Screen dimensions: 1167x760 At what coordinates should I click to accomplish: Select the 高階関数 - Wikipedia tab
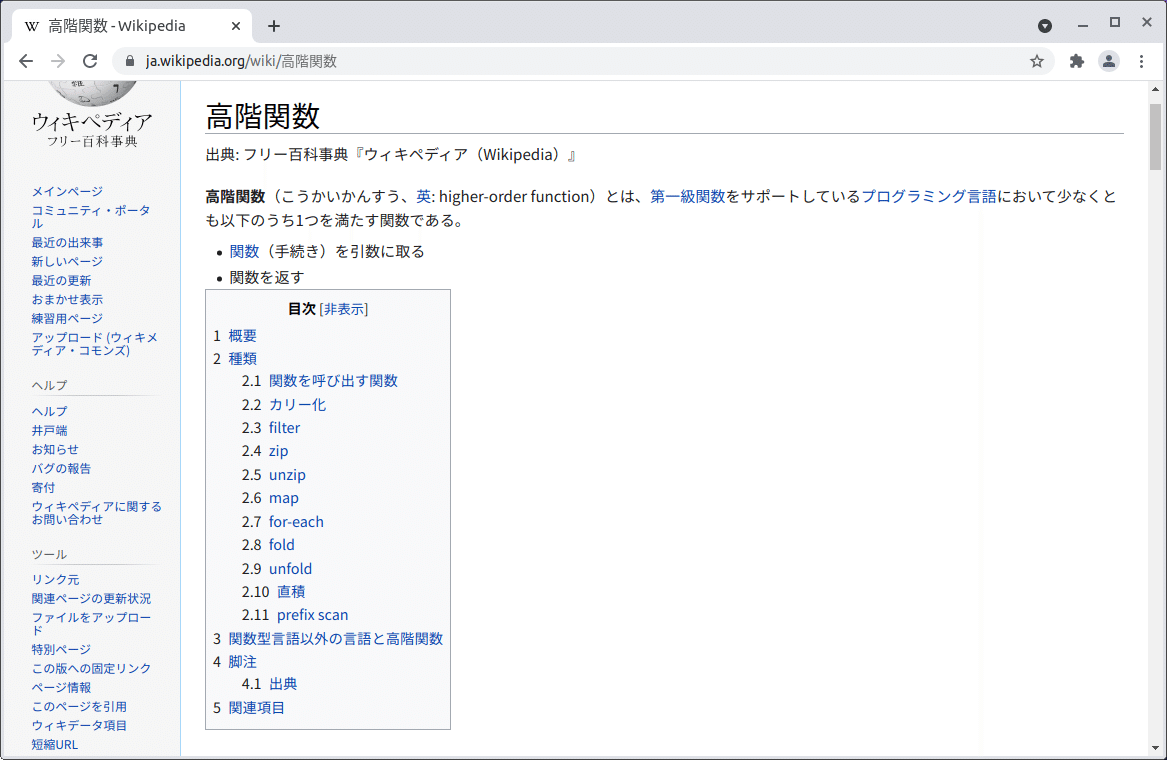(x=120, y=25)
